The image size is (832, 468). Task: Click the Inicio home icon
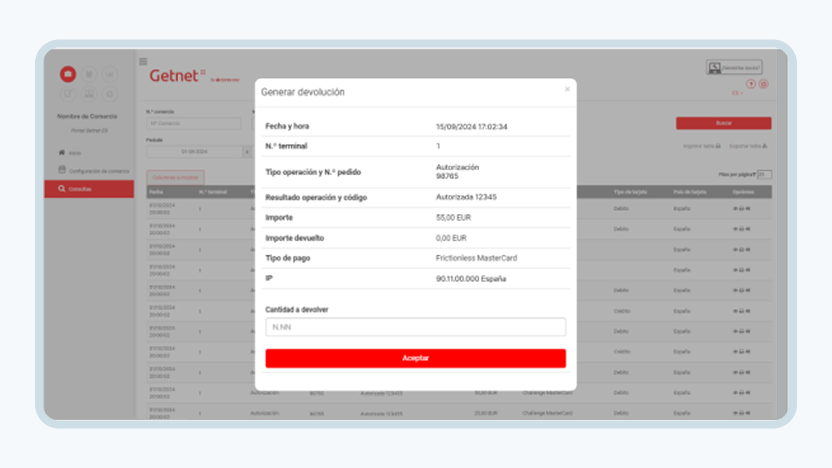click(62, 153)
